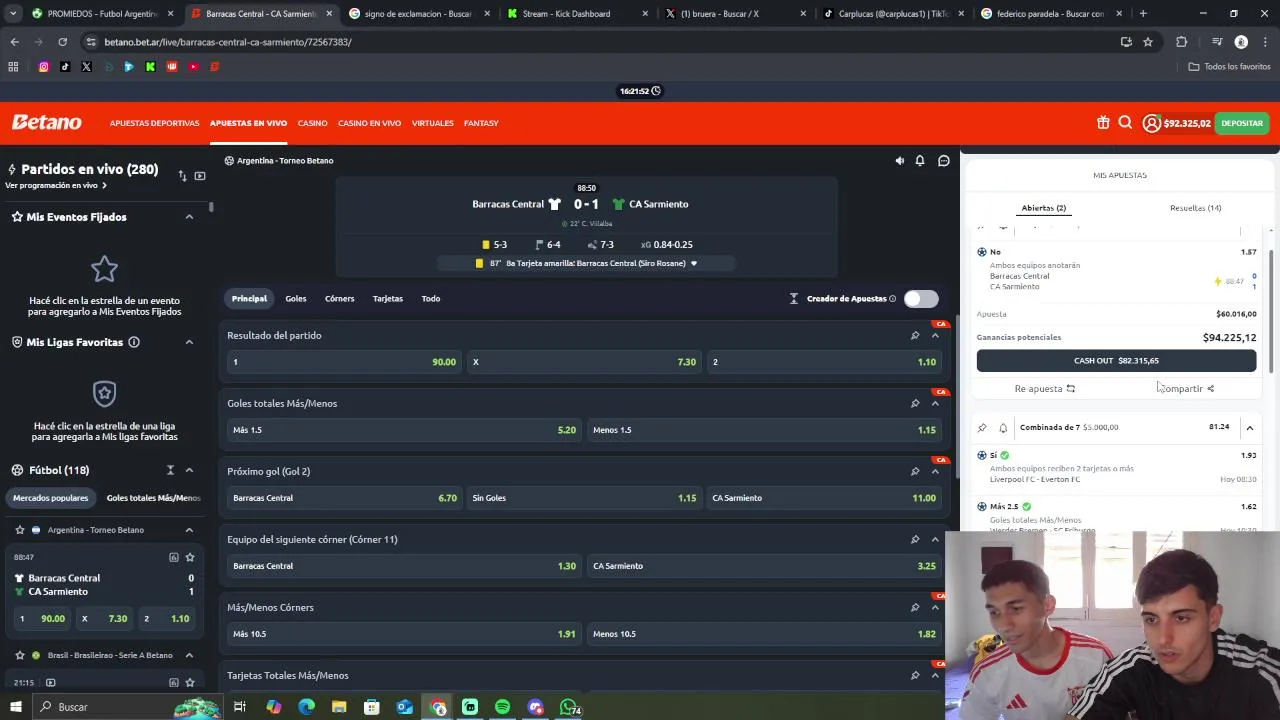This screenshot has width=1280, height=720.
Task: Pin the Combinada de 7 bet
Action: coord(982,427)
